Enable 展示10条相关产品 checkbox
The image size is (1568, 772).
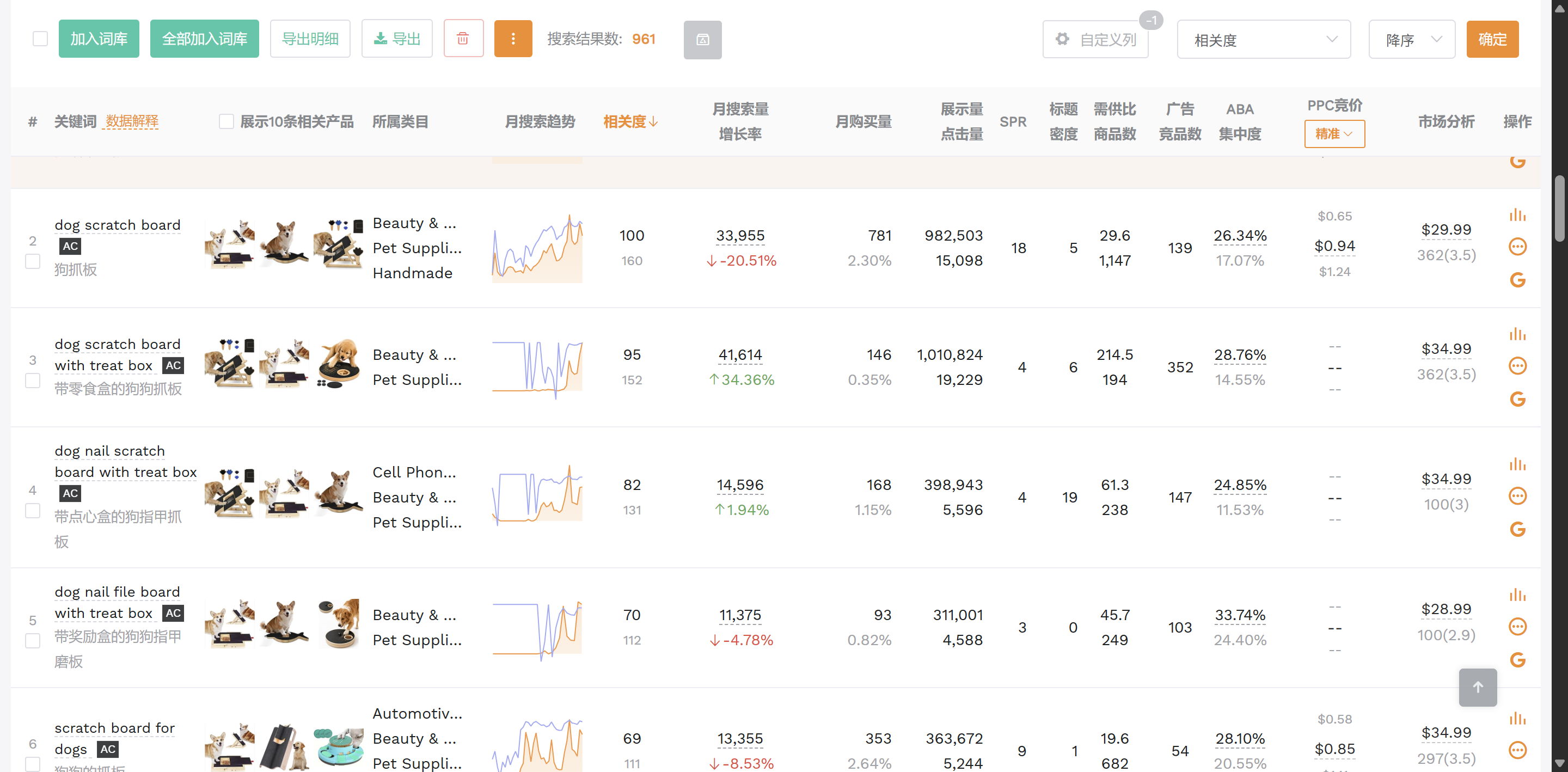pos(226,122)
